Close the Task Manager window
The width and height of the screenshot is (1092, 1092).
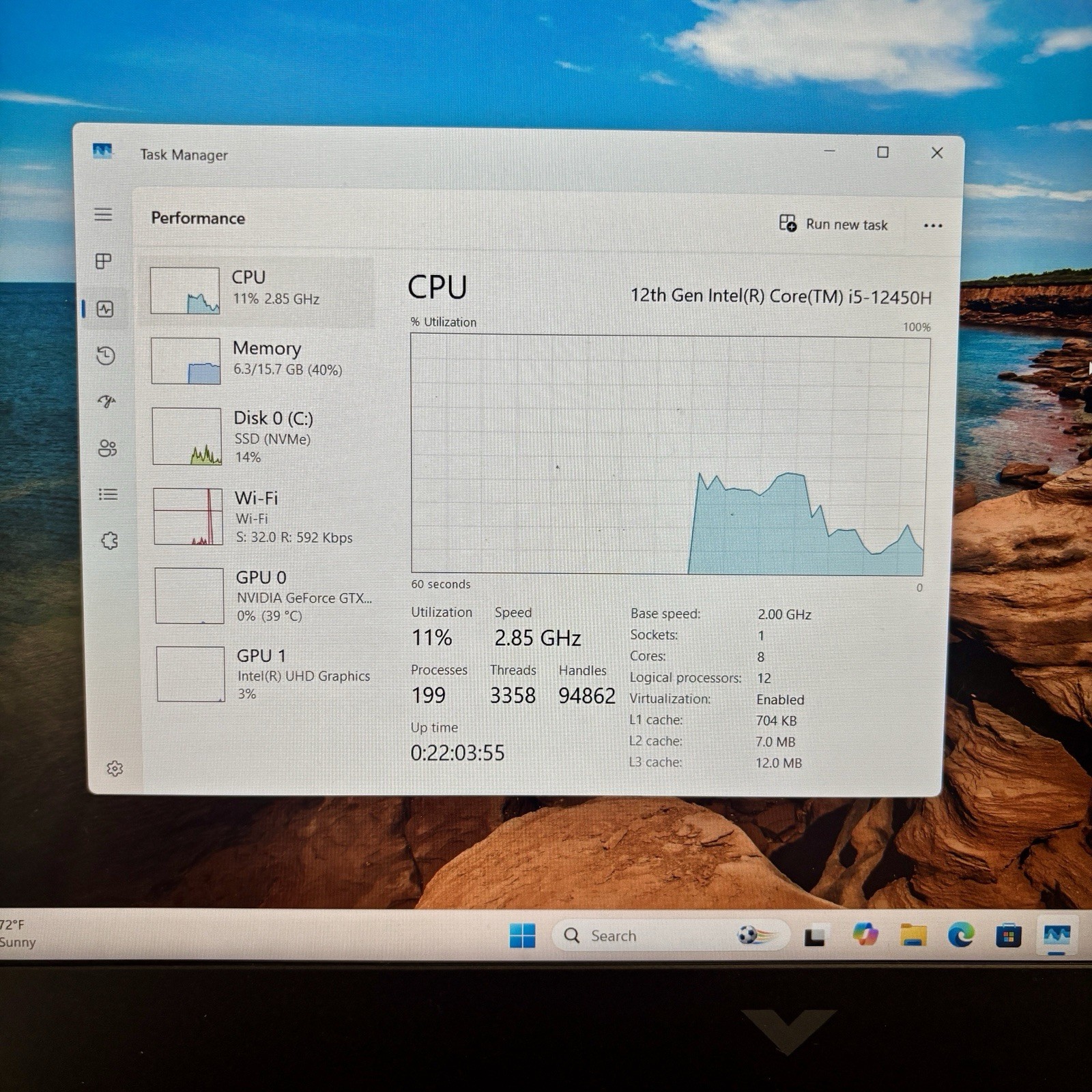coord(937,153)
